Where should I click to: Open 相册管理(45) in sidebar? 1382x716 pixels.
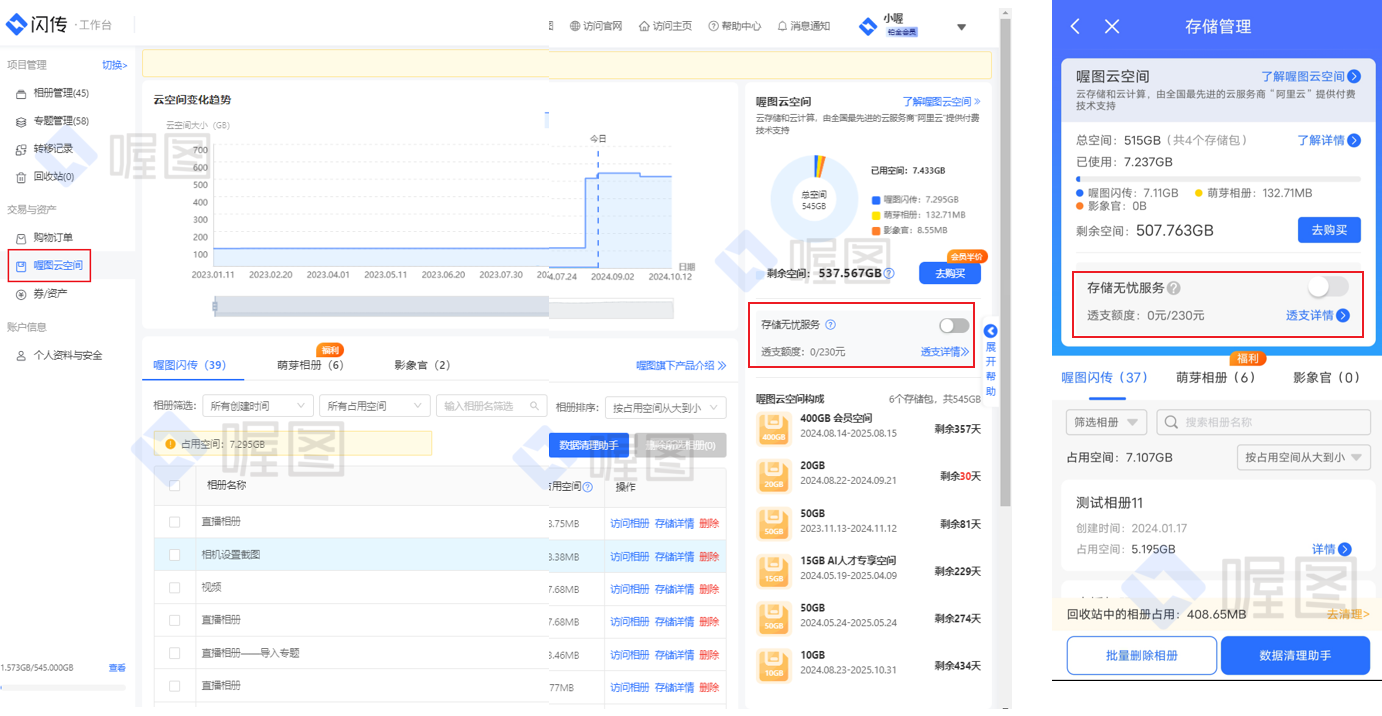point(60,93)
